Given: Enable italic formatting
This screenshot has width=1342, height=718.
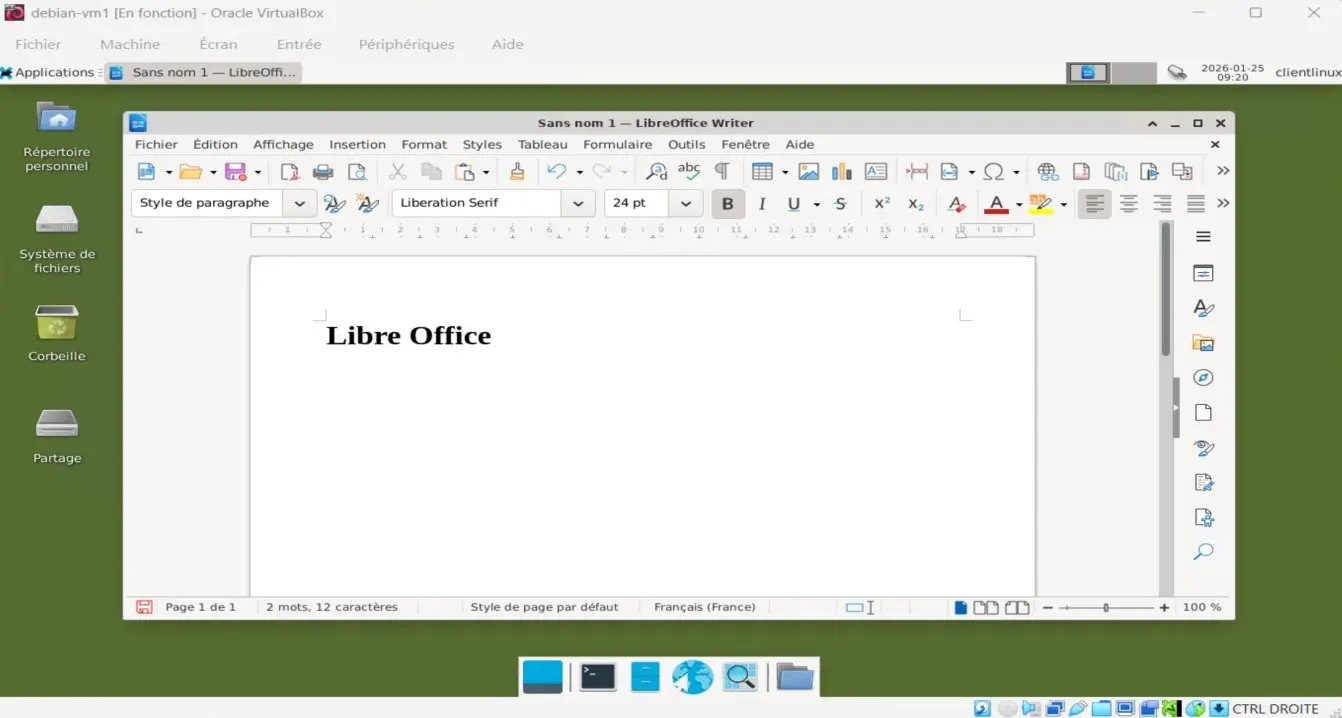Looking at the screenshot, I should (761, 203).
